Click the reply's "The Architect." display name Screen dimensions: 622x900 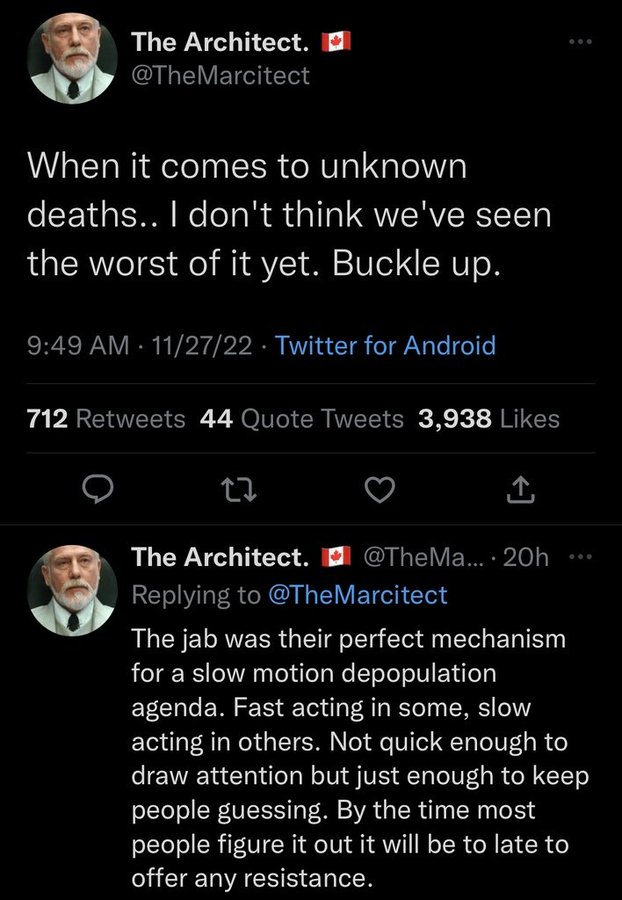pyautogui.click(x=220, y=556)
